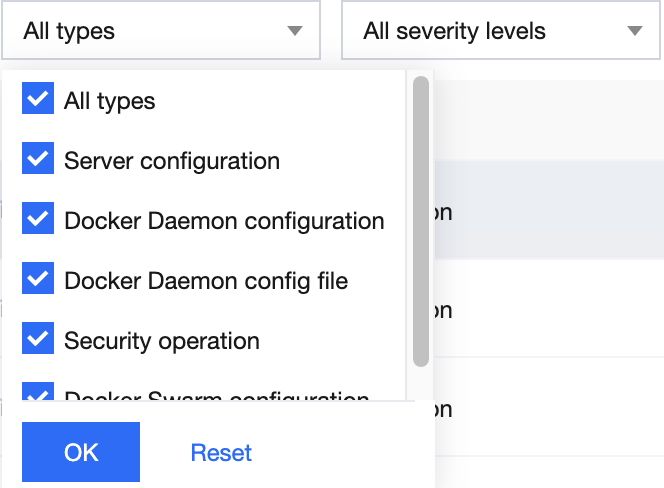Uncheck the All types checkbox
Viewport: 664px width, 488px height.
38,100
